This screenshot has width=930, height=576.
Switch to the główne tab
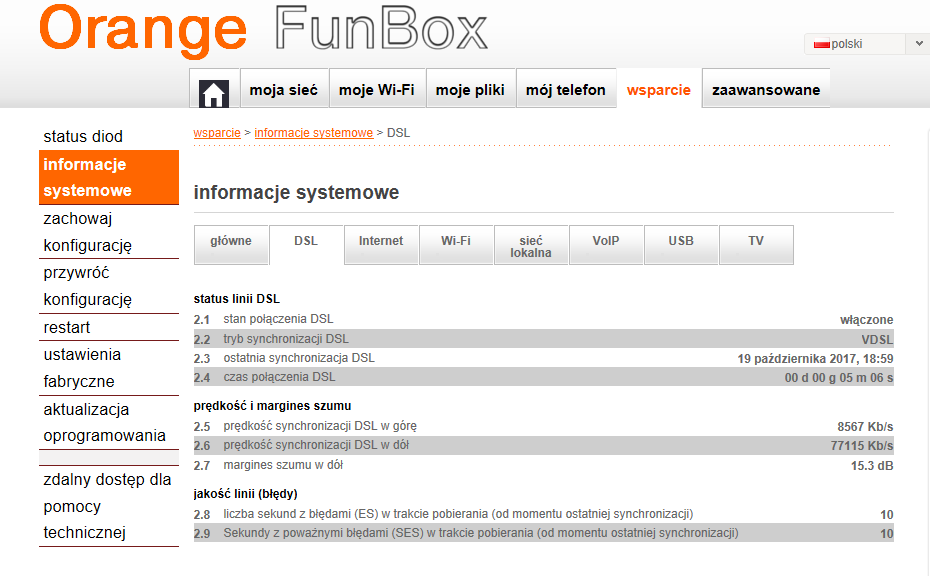coord(231,244)
